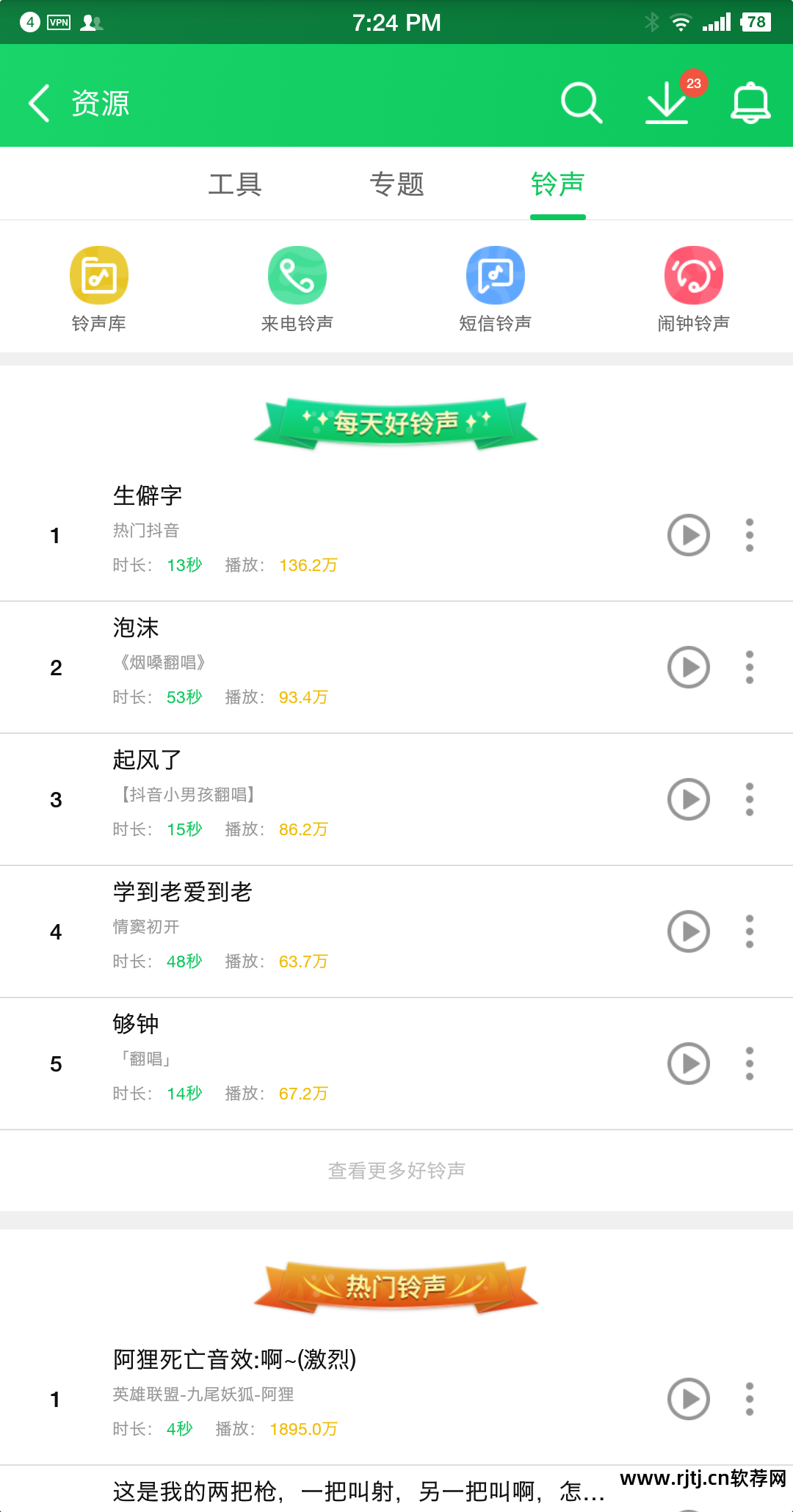
Task: Open 铃声库 ringtone library icon
Action: pos(99,276)
